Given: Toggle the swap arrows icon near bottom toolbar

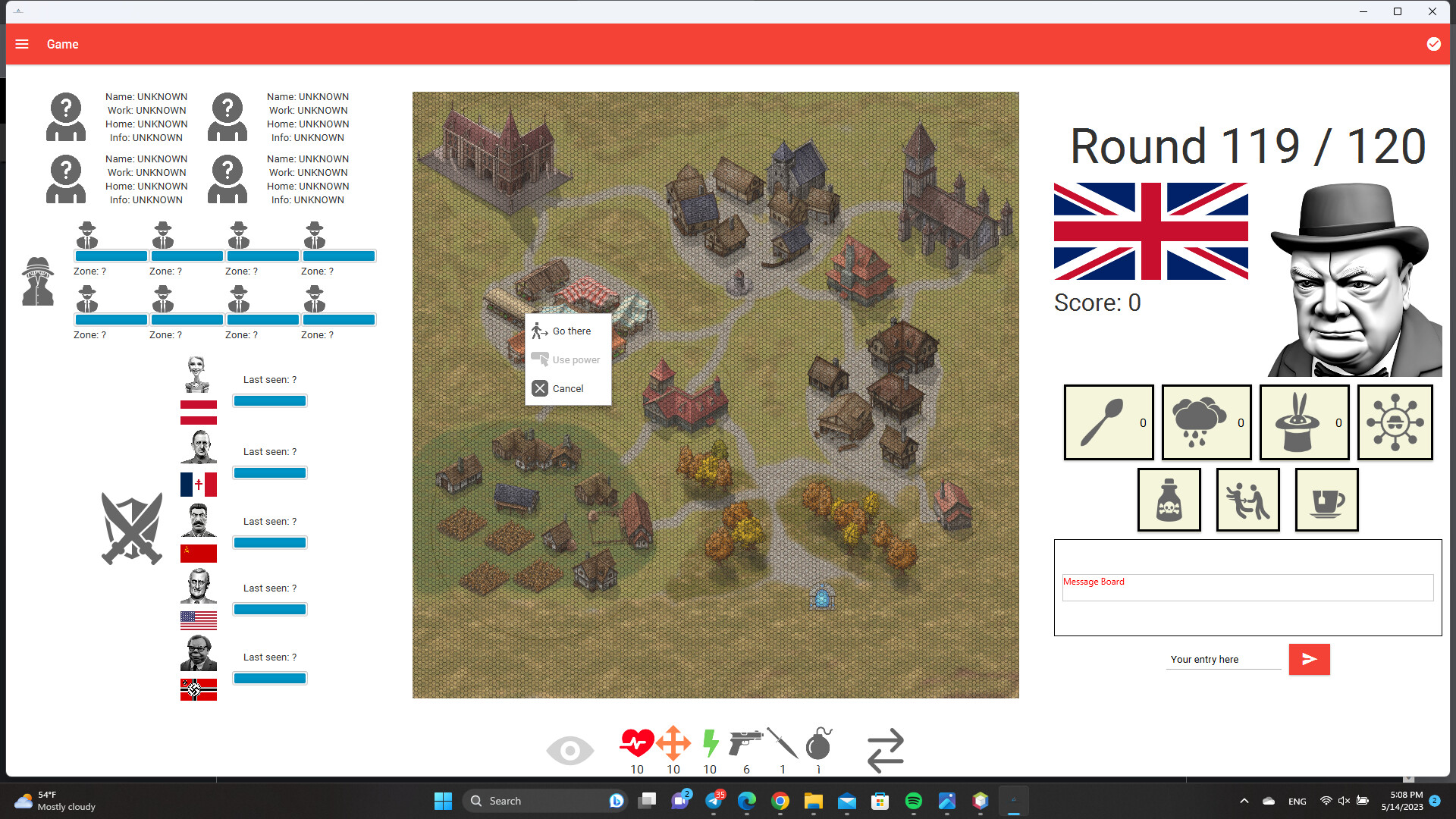Looking at the screenshot, I should (x=884, y=749).
